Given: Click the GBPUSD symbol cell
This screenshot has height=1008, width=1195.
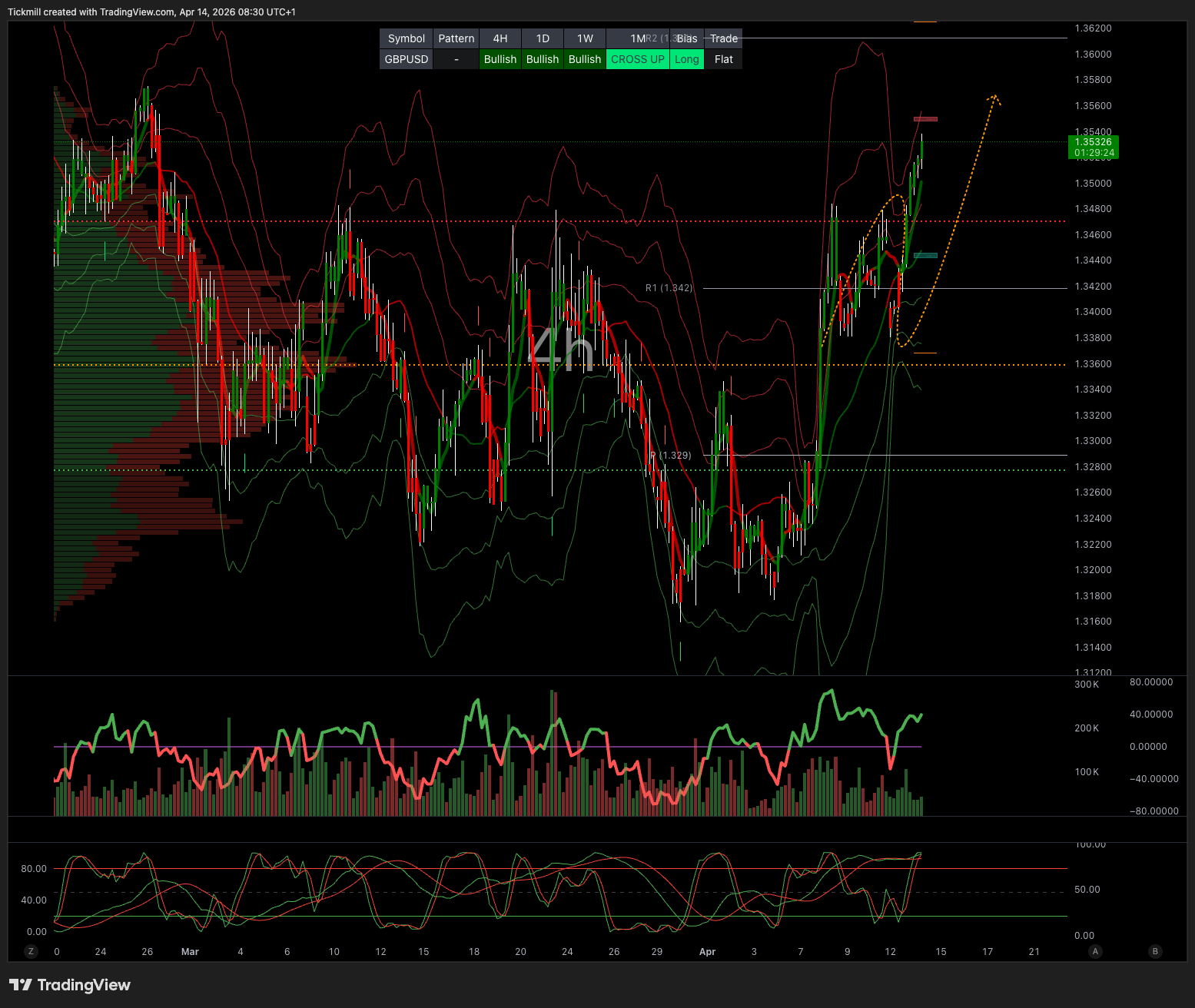Looking at the screenshot, I should click(x=407, y=59).
